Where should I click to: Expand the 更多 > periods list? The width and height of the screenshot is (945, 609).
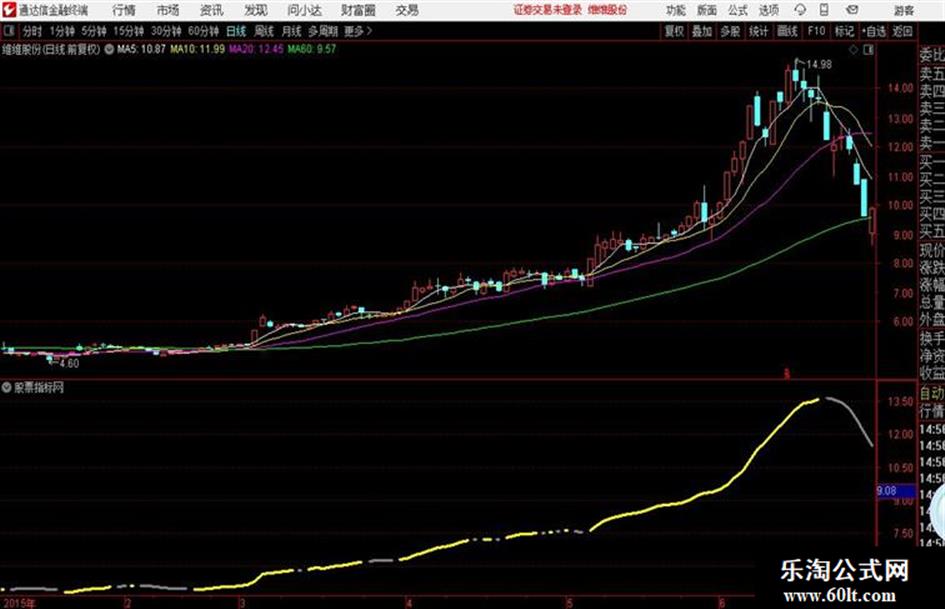(x=358, y=31)
